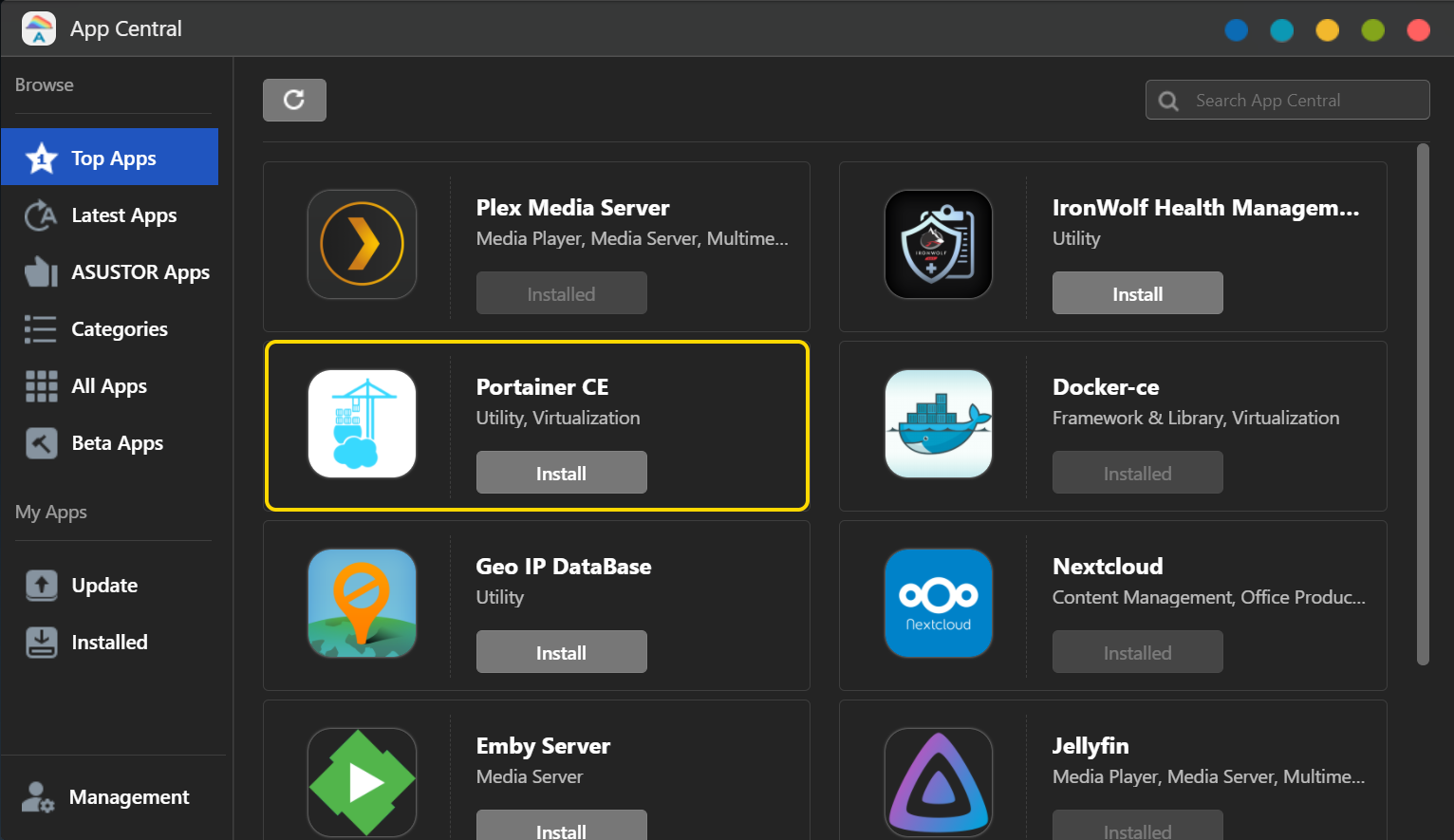
Task: Click "Utility" under Geo IP DataBase
Action: coord(500,597)
